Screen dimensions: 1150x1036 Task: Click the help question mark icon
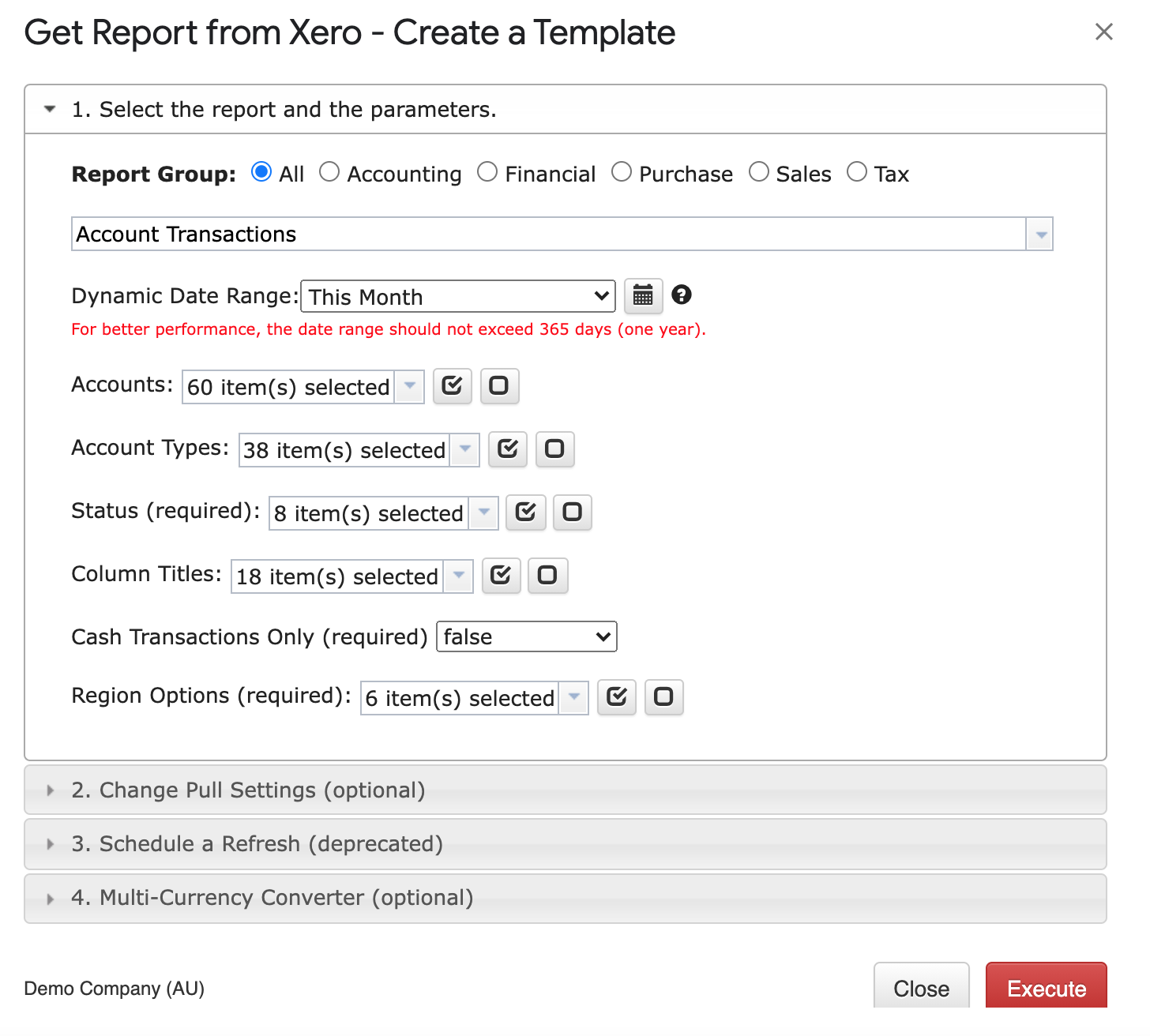point(682,295)
